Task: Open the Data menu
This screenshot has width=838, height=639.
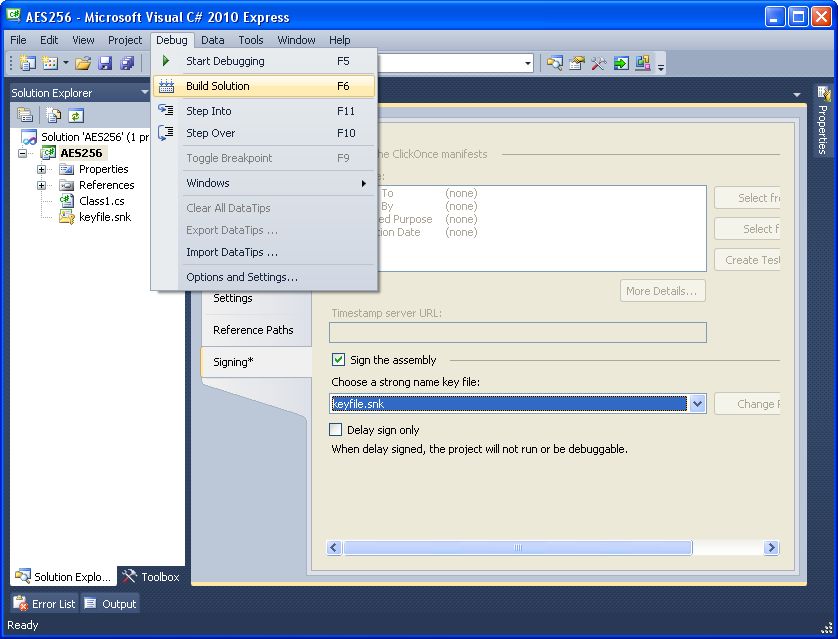Action: (x=212, y=40)
